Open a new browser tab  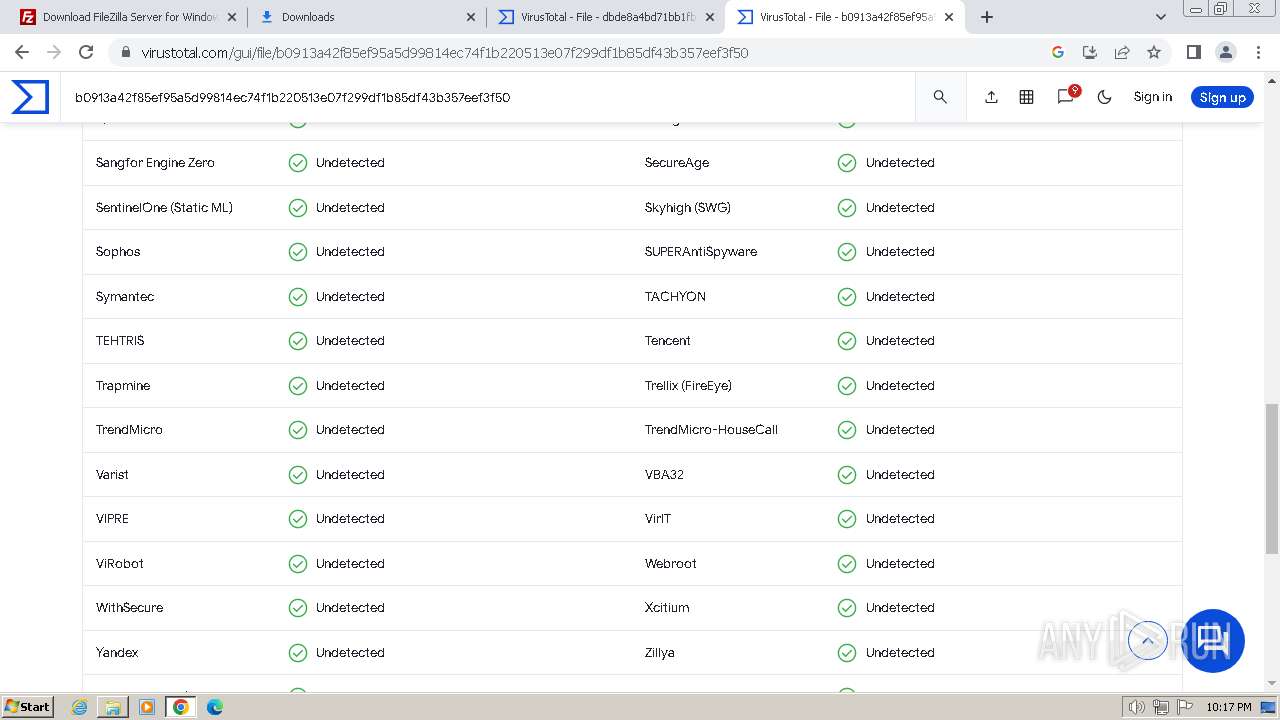point(987,17)
